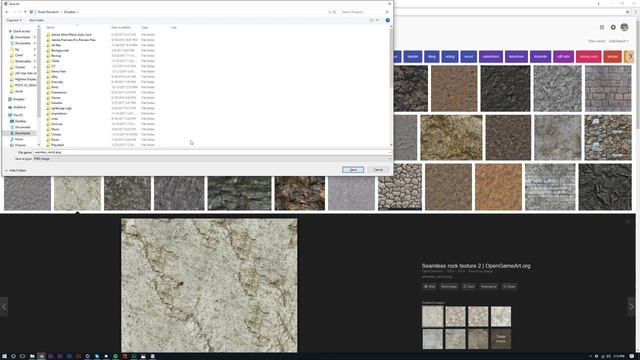Image resolution: width=640 pixels, height=360 pixels.
Task: Click the up-one-level arrow in dialog
Action: tap(25, 12)
